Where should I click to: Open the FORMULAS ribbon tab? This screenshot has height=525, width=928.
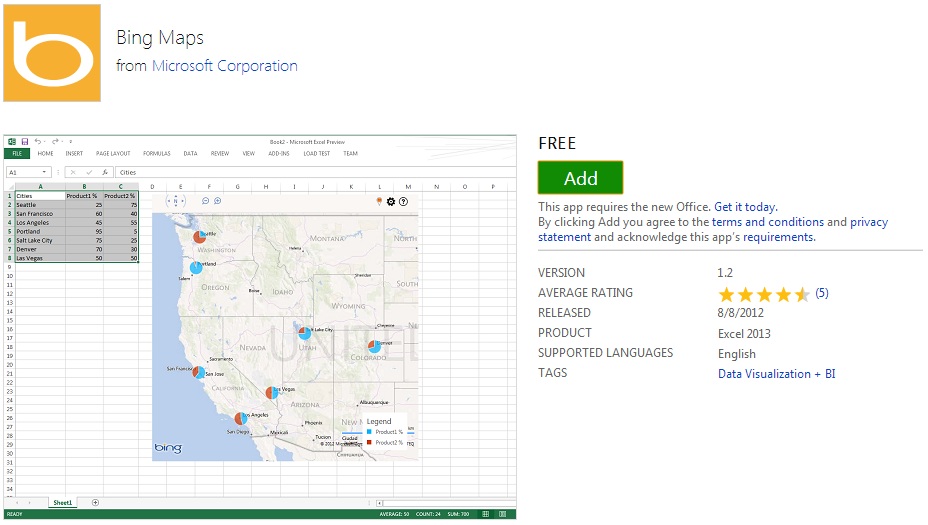(157, 153)
